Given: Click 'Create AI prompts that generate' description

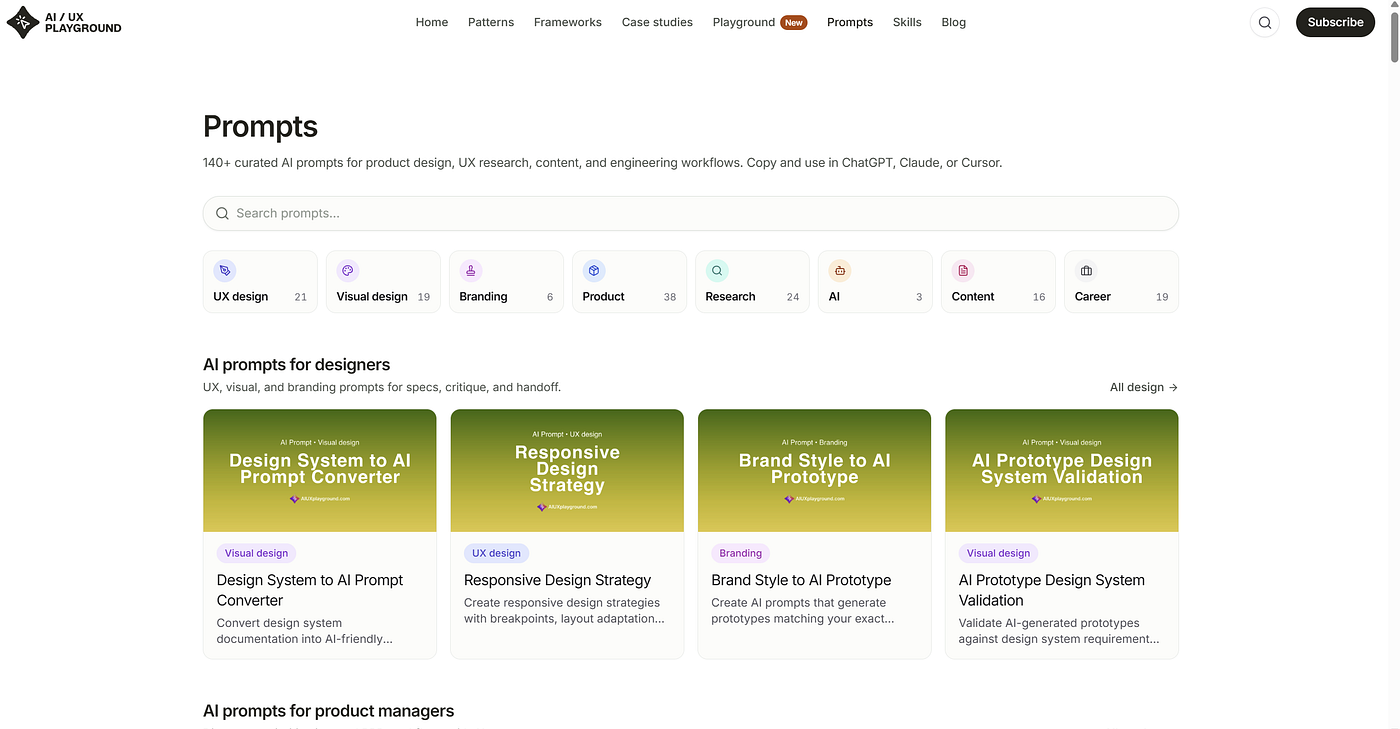Looking at the screenshot, I should pos(803,611).
